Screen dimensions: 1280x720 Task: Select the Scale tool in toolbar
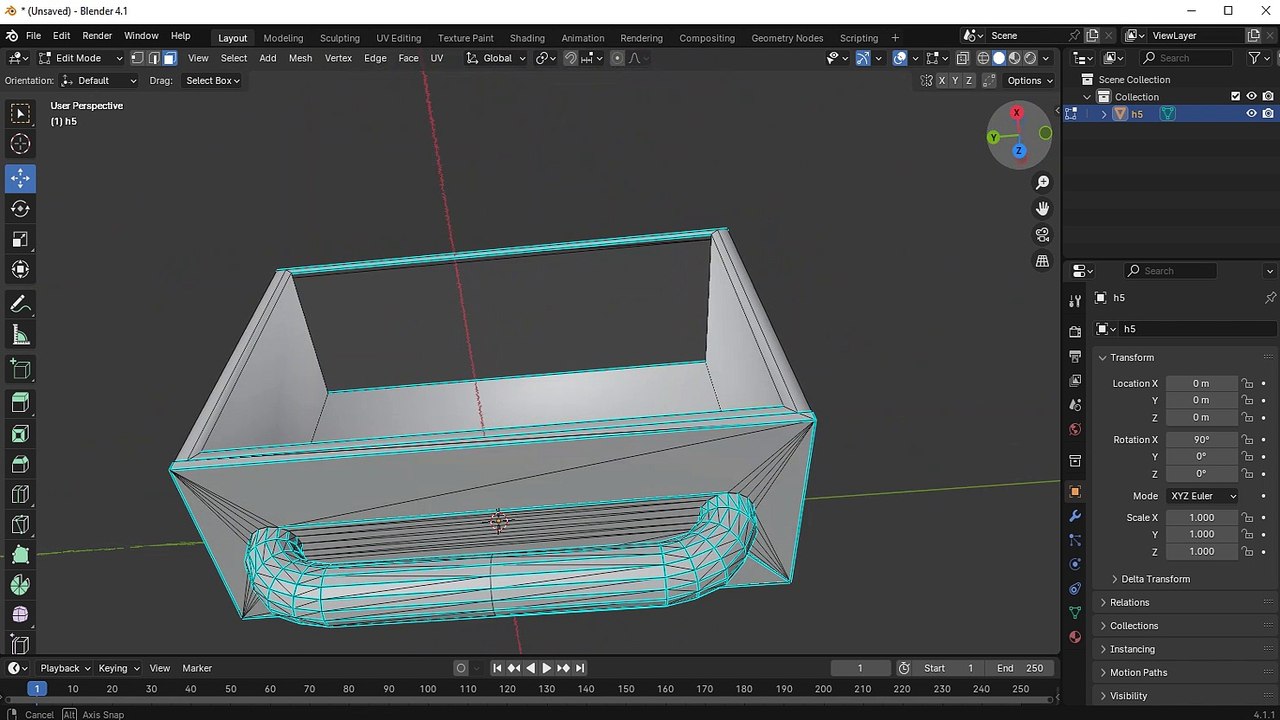click(20, 239)
